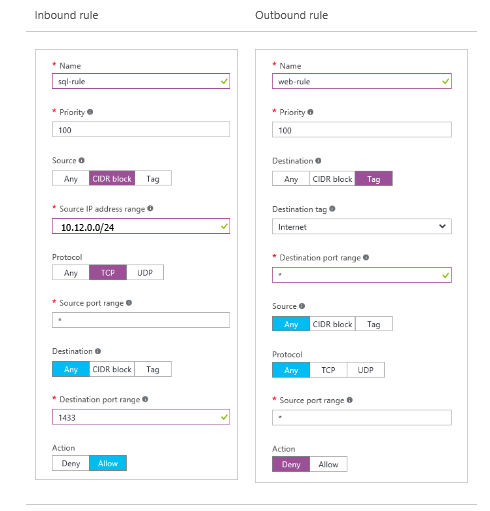Viewport: 490px width, 511px height.
Task: Click info icon beside outbound Source label
Action: click(x=302, y=306)
